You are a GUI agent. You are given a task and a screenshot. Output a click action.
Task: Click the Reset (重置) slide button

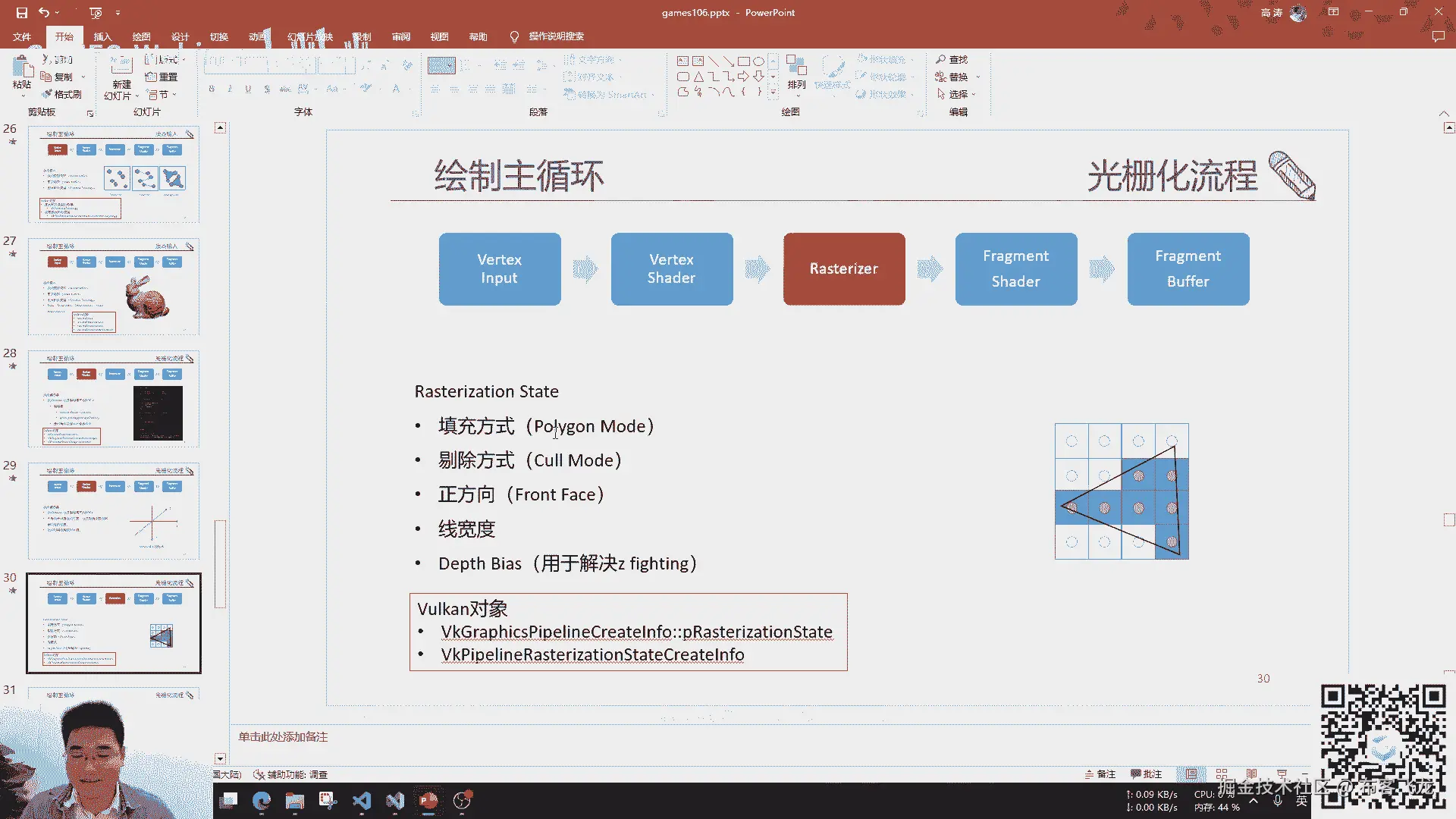[x=162, y=77]
